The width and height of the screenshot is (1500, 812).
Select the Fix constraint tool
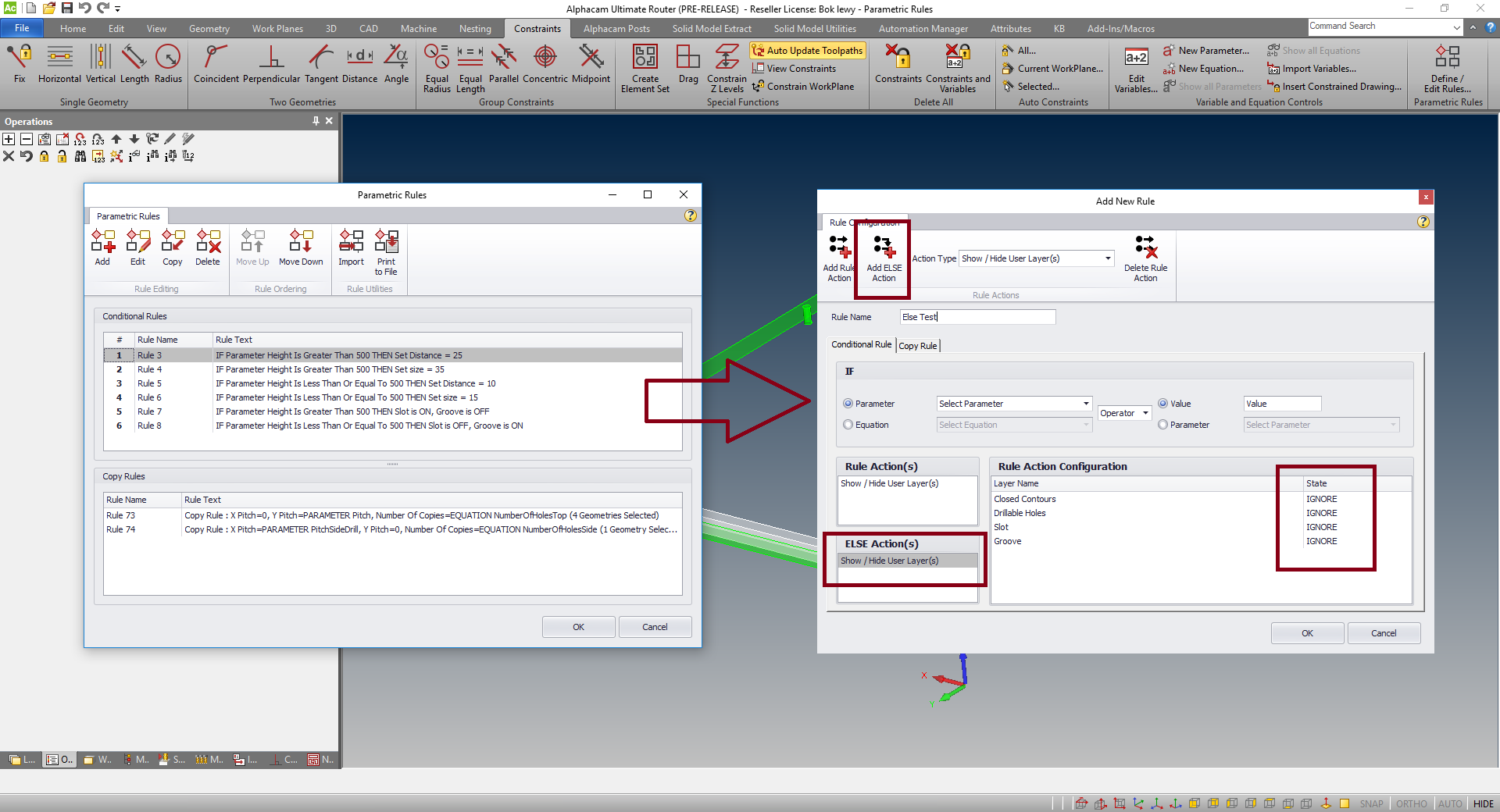pyautogui.click(x=20, y=64)
